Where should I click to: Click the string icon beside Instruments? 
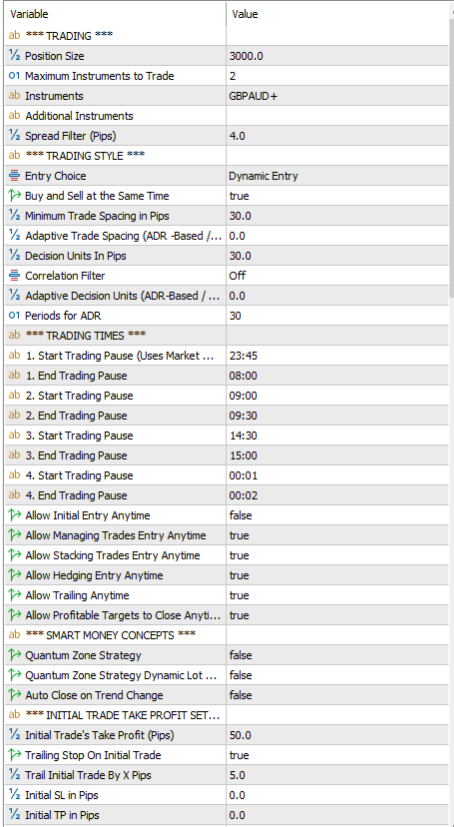coord(14,96)
